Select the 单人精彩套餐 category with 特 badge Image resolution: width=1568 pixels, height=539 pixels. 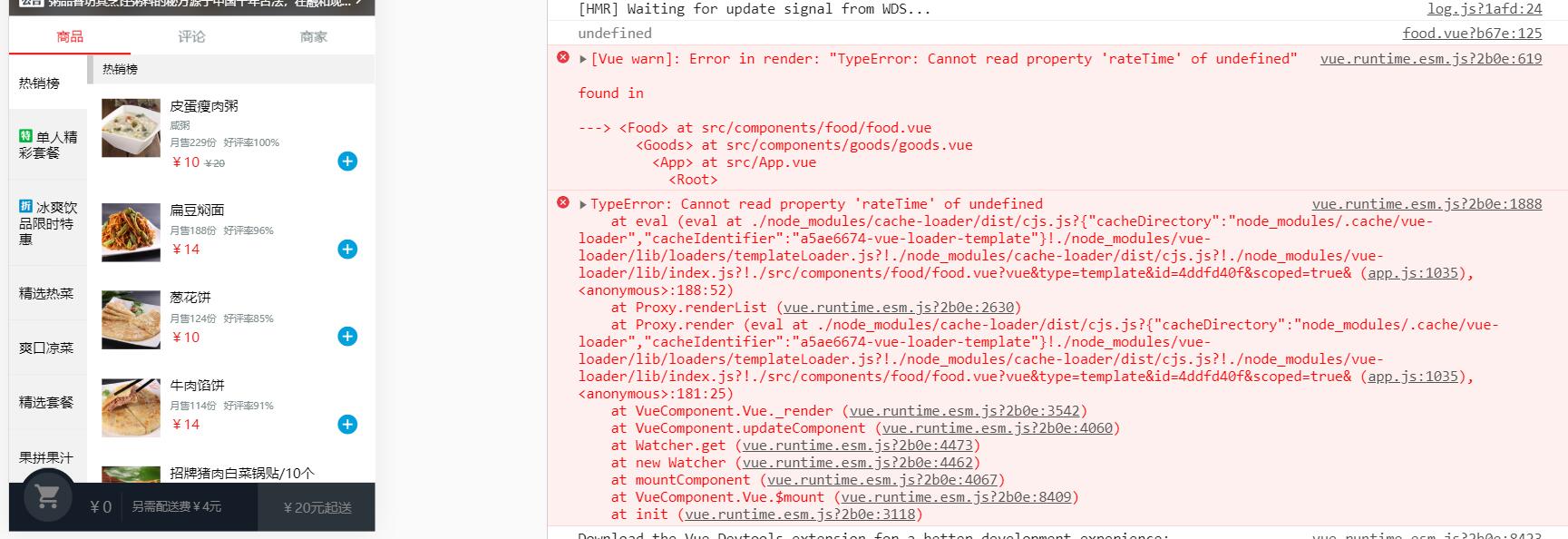[x=48, y=145]
